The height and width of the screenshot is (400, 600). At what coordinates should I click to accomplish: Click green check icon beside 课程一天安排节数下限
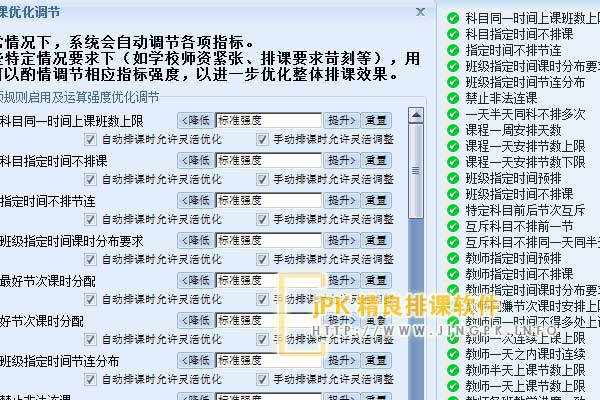pyautogui.click(x=453, y=162)
